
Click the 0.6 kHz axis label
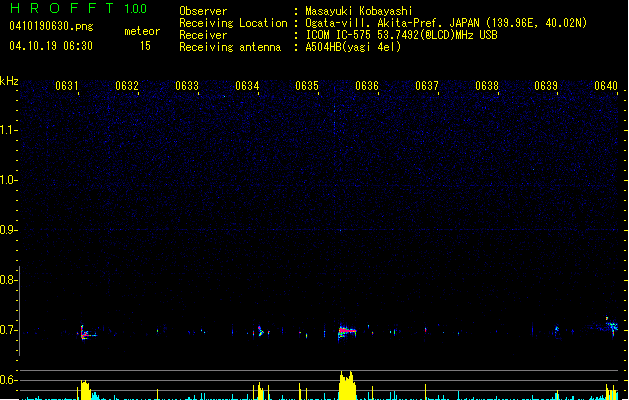click(7, 380)
